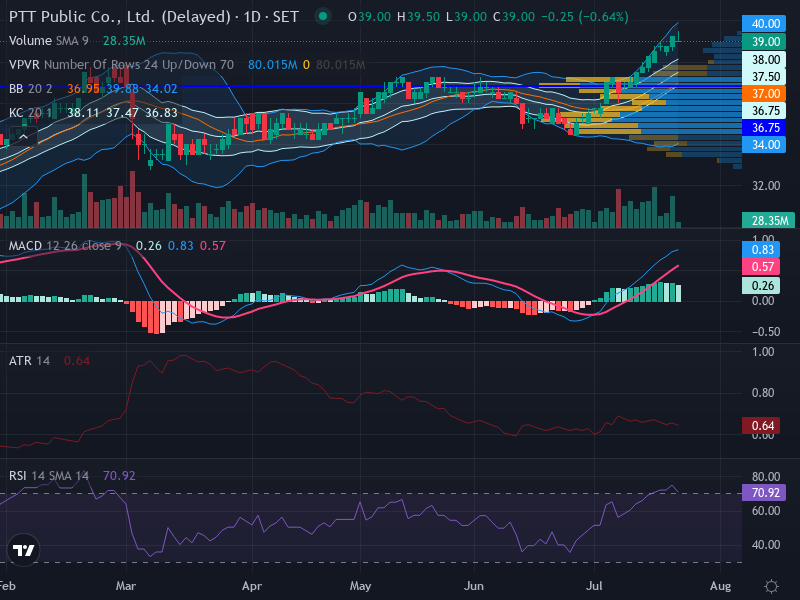Select the KC 20 1 indicator legend
The image size is (800, 600).
pos(30,113)
